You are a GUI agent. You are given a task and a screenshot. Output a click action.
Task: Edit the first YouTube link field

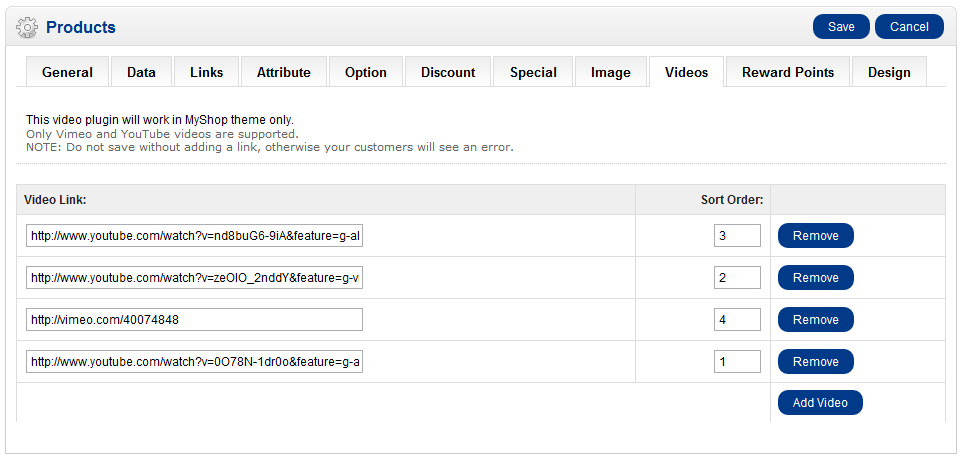tap(194, 236)
